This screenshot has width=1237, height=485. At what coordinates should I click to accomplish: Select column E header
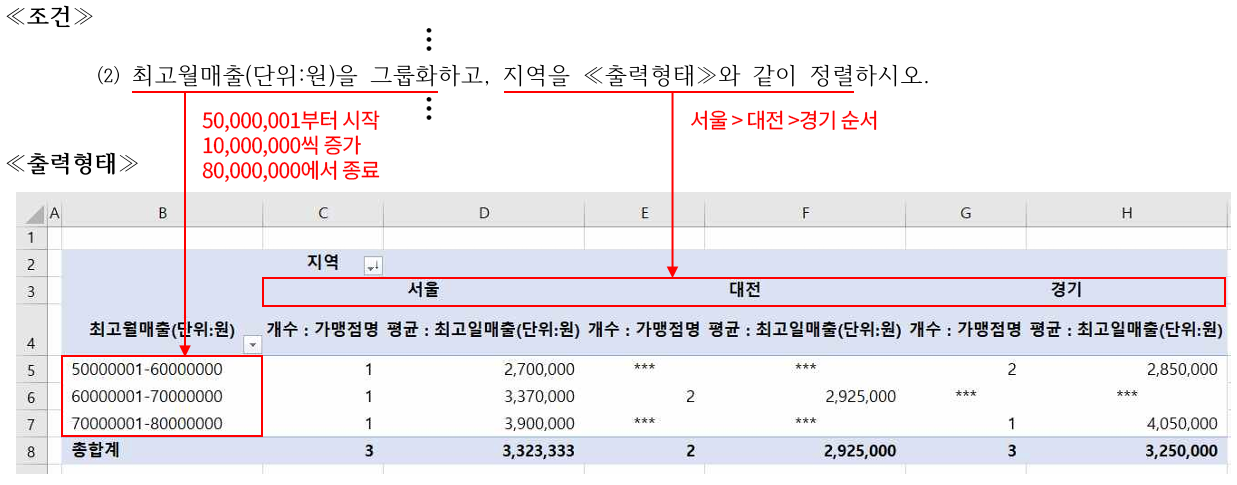pos(645,214)
